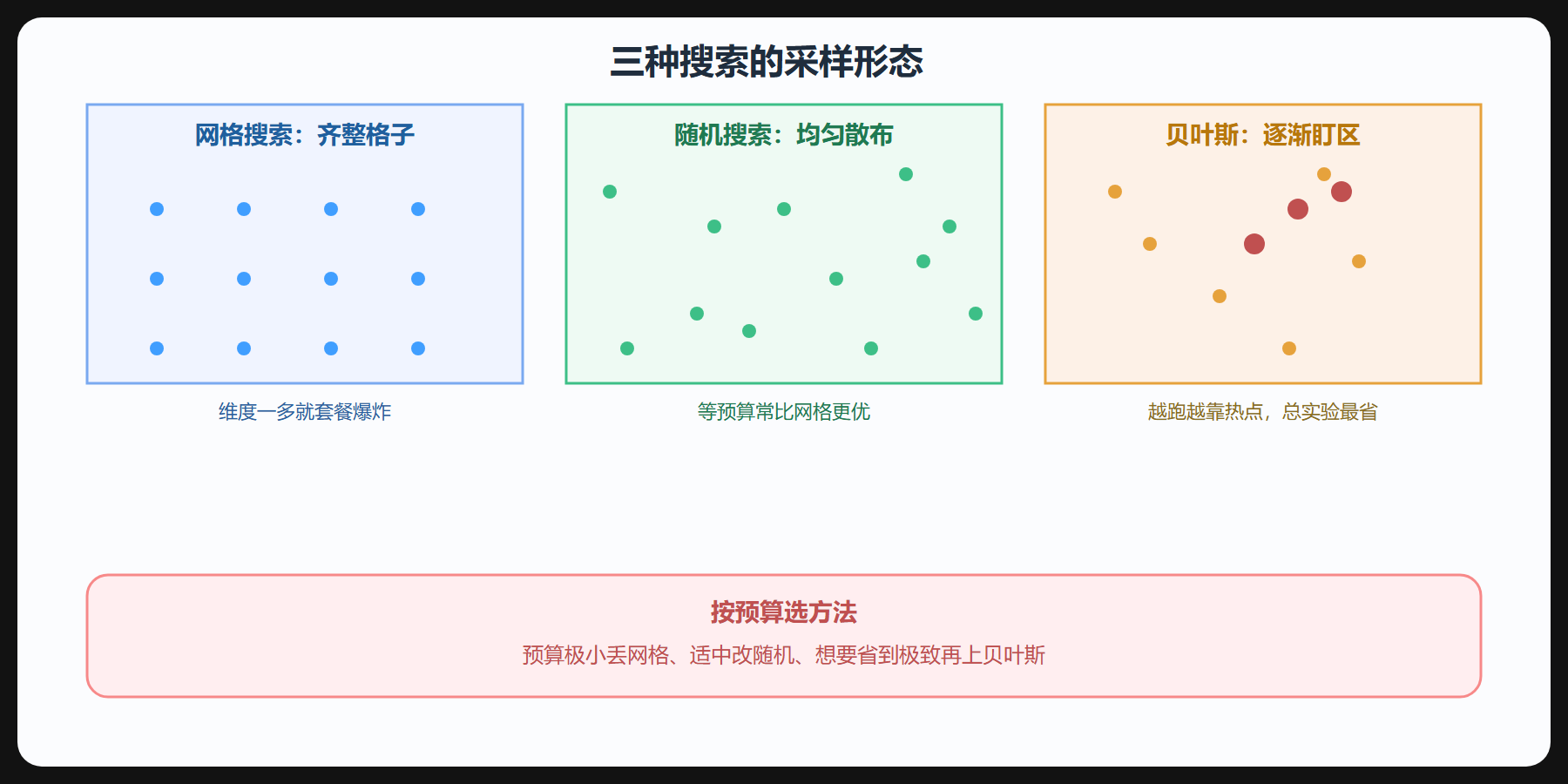Click the middle red dot in Bayesian cluster
The height and width of the screenshot is (784, 1568).
point(1298,209)
